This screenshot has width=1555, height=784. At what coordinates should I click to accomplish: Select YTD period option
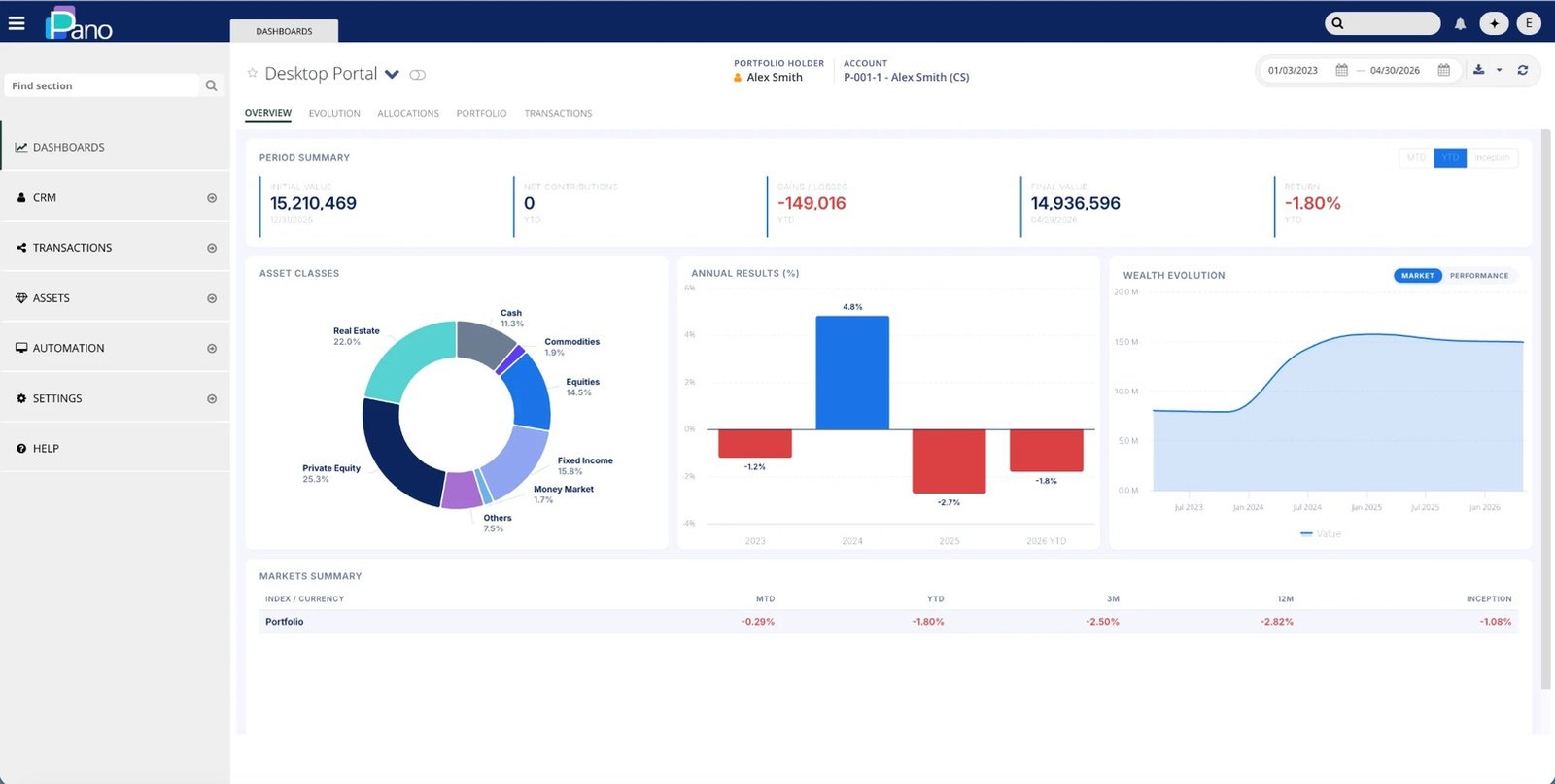click(x=1450, y=157)
